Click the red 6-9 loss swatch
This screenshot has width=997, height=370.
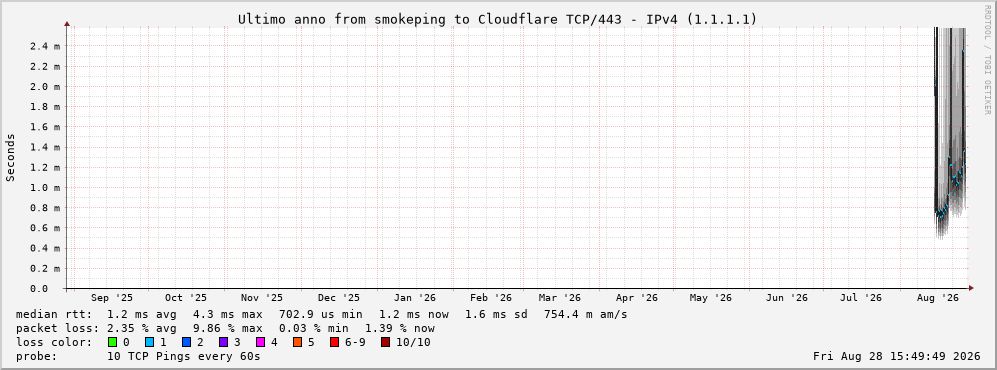(x=334, y=343)
